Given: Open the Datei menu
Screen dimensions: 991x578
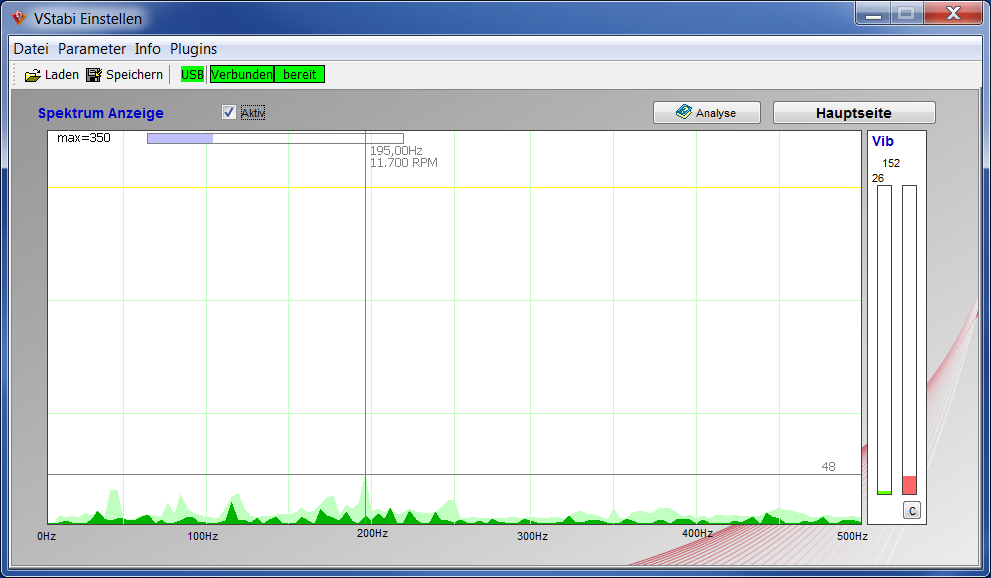Looking at the screenshot, I should pos(31,49).
